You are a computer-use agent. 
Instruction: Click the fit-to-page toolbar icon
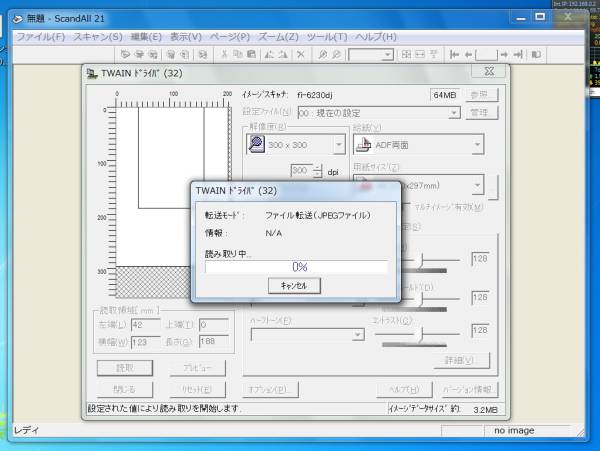tap(406, 54)
